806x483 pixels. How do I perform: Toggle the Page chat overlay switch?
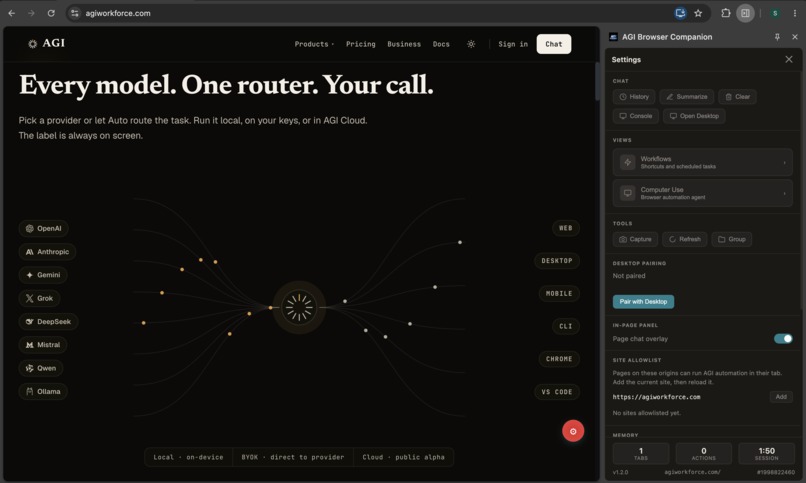click(783, 339)
